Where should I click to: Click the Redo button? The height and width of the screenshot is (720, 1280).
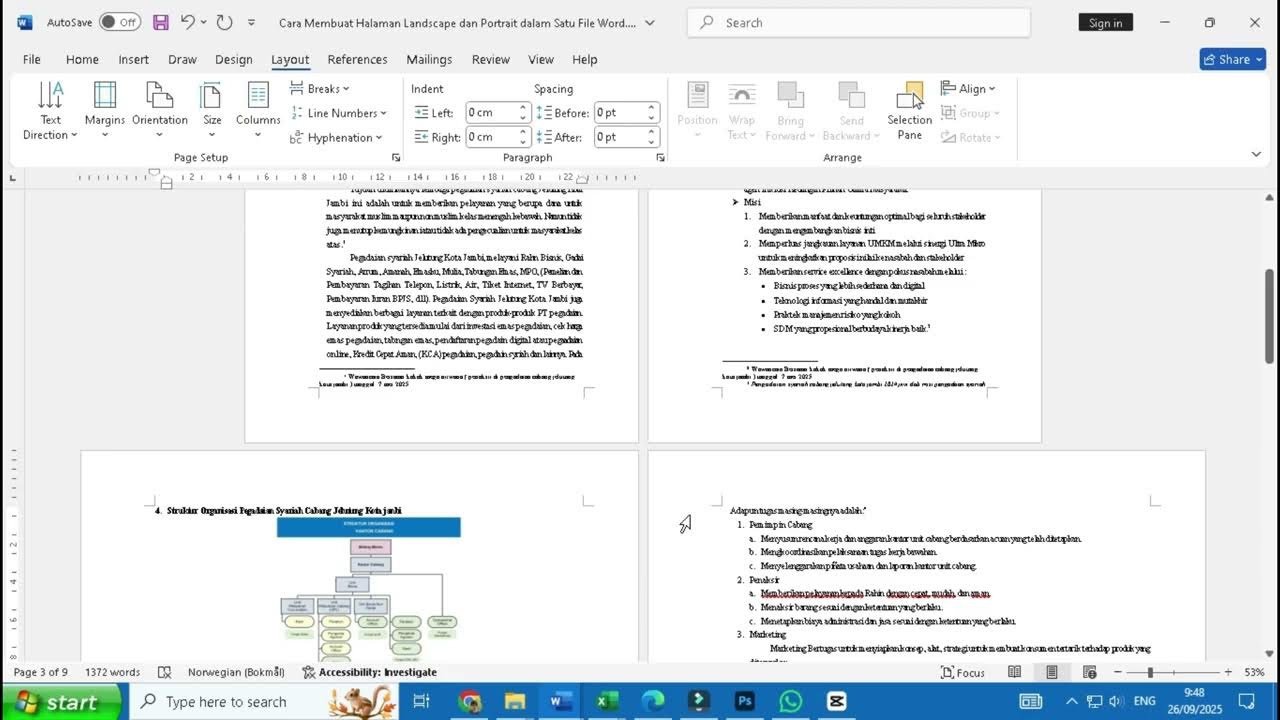(224, 22)
